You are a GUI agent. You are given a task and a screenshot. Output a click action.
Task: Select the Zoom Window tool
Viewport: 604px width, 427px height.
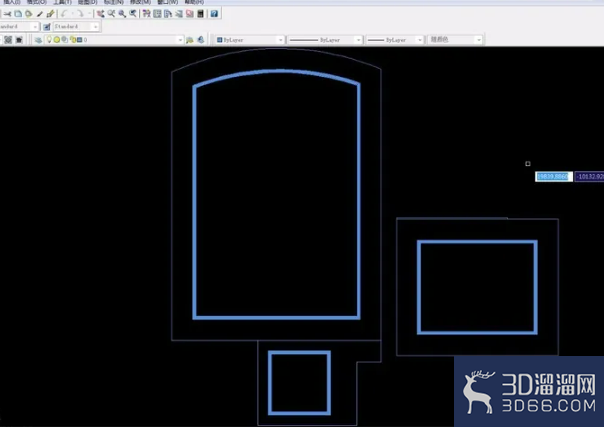pyautogui.click(x=122, y=14)
